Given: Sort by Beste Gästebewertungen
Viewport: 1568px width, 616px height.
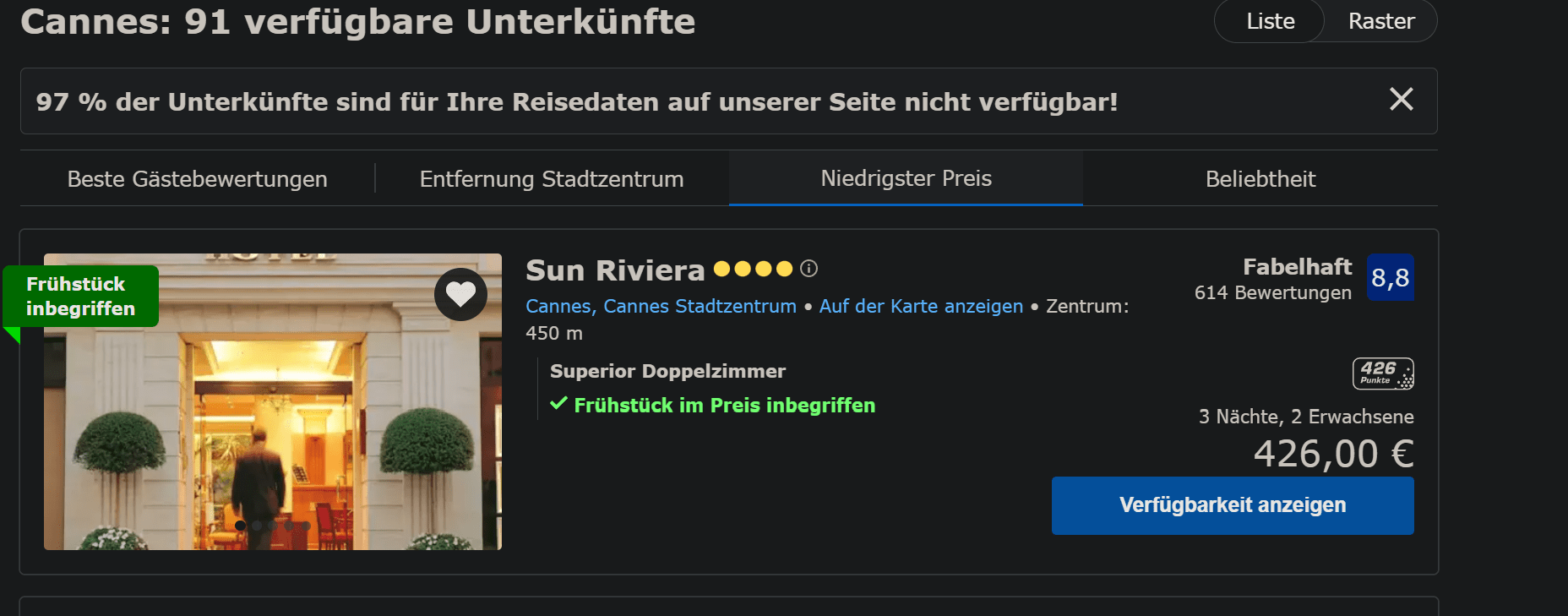Looking at the screenshot, I should click(x=197, y=179).
